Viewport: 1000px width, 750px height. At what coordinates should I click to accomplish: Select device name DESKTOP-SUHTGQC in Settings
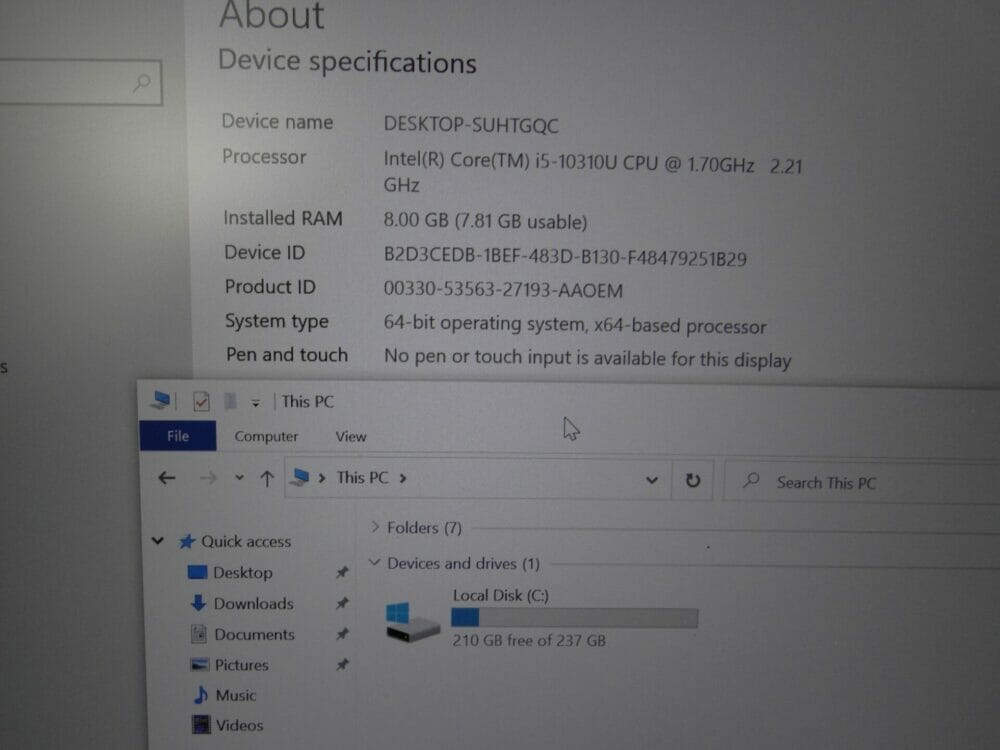[471, 125]
